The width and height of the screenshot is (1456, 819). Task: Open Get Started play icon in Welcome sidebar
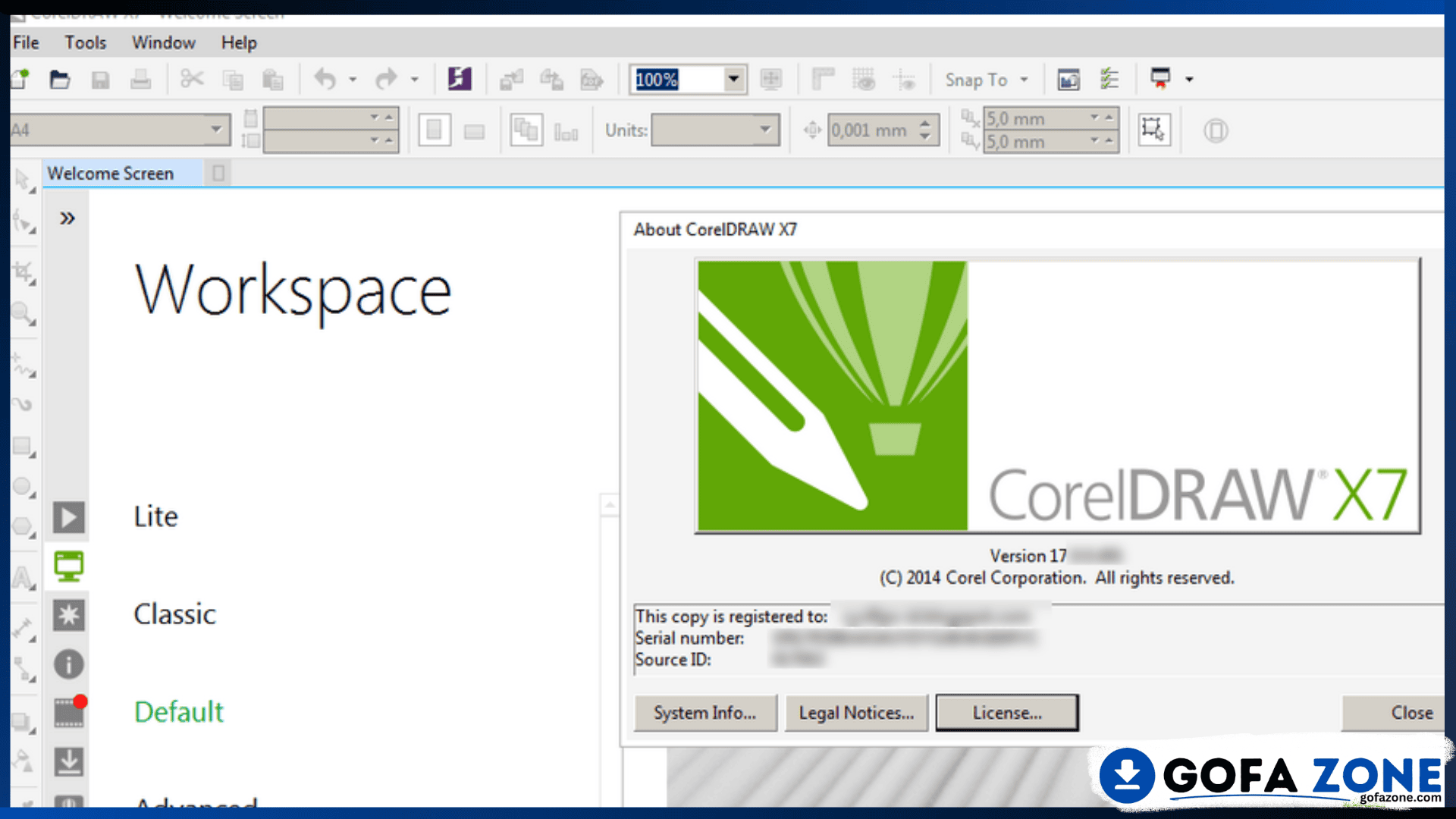tap(68, 518)
